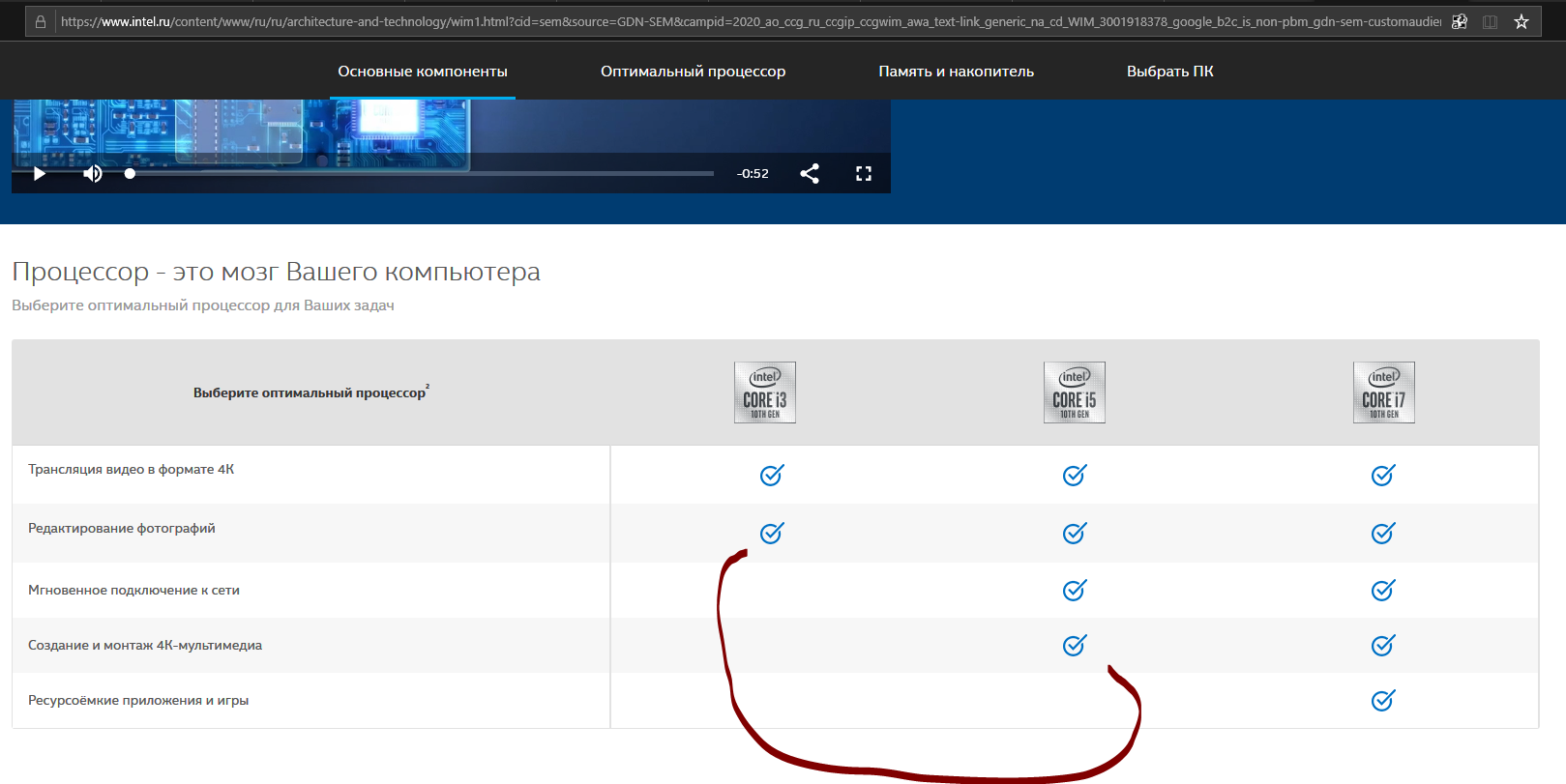Click Core i7 checkmark for Мгновенное подключение к сети
Viewport: 1566px width, 784px height.
click(1383, 590)
